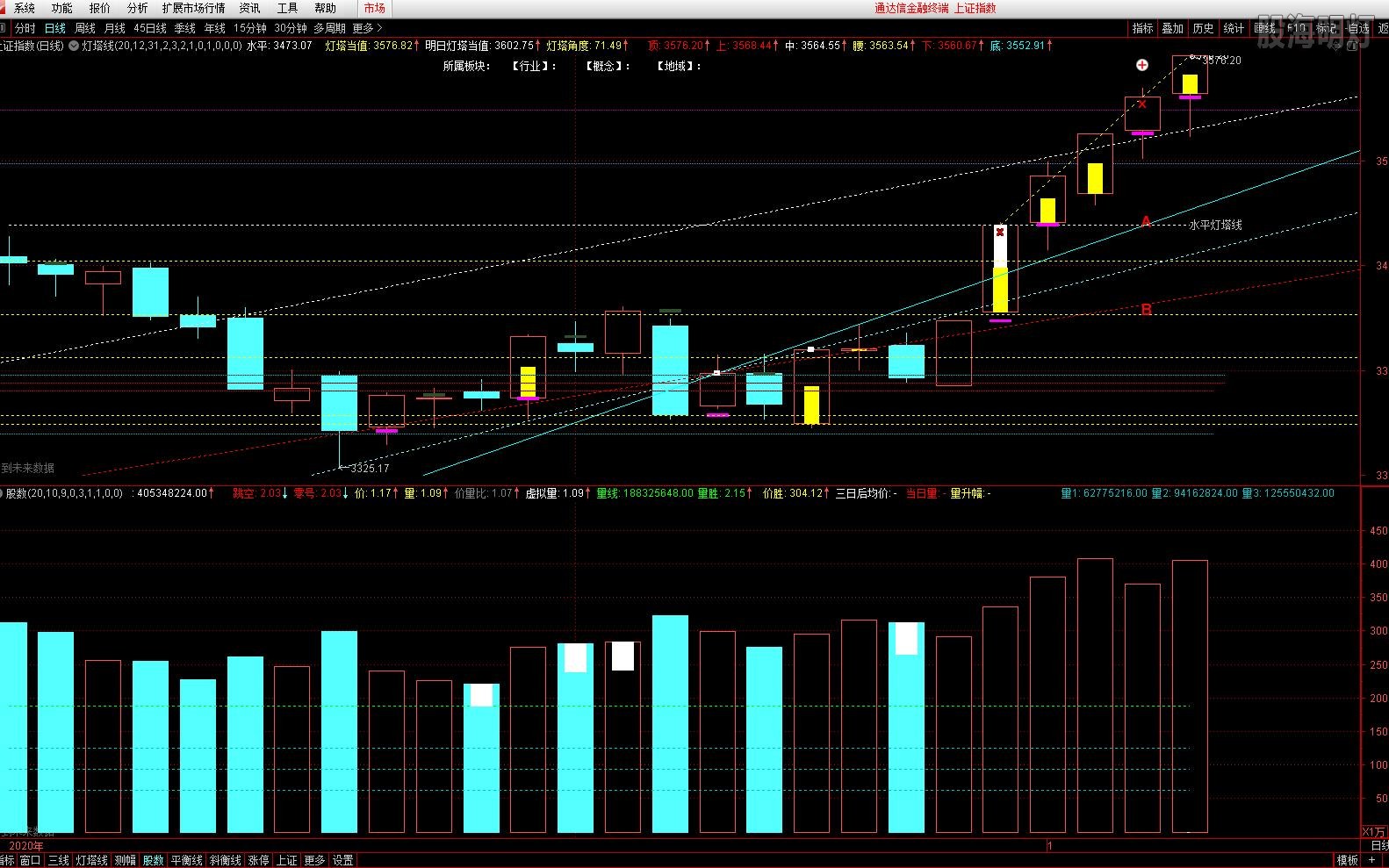Select the 日线 period tab

[55, 28]
